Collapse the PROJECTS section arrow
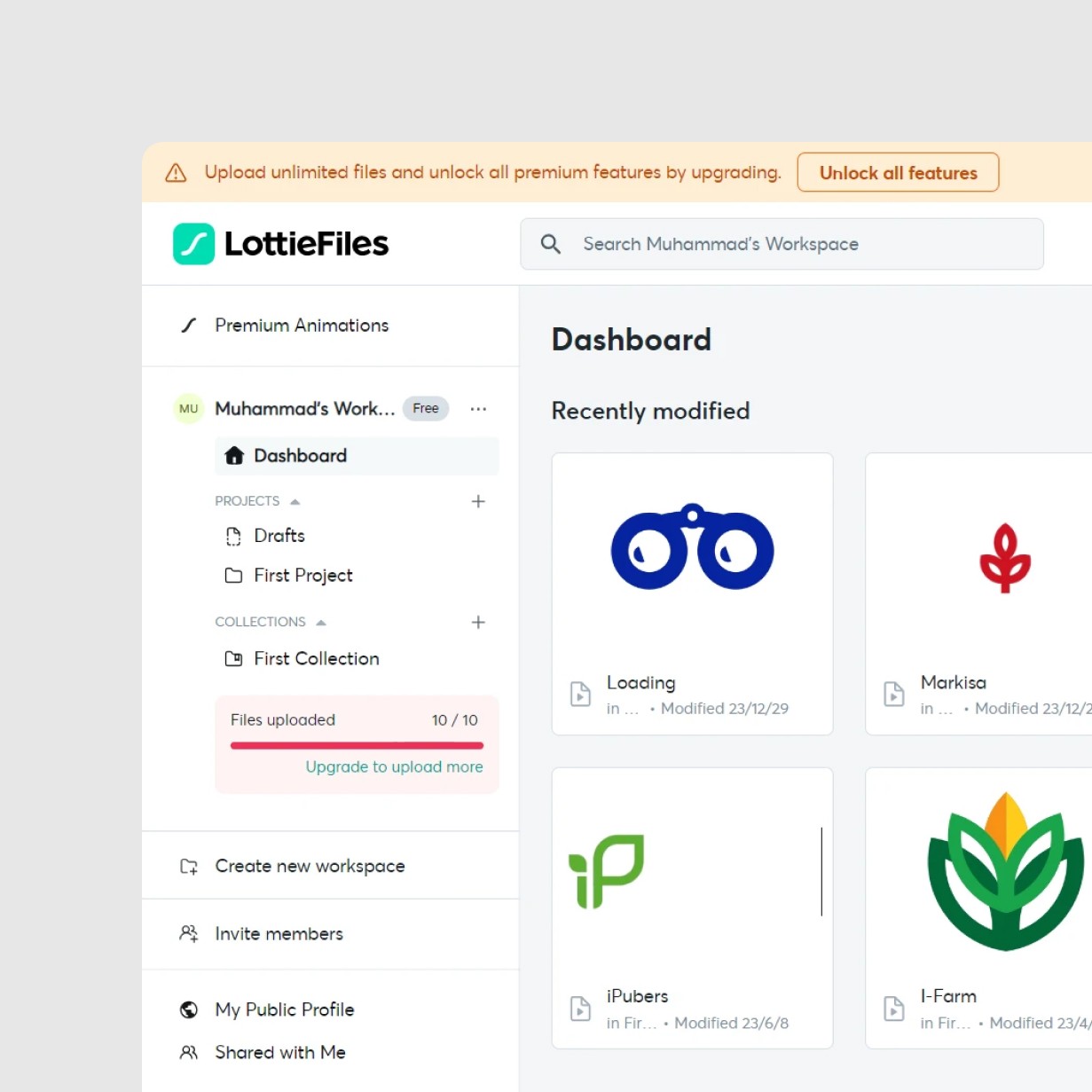This screenshot has width=1092, height=1092. tap(295, 502)
